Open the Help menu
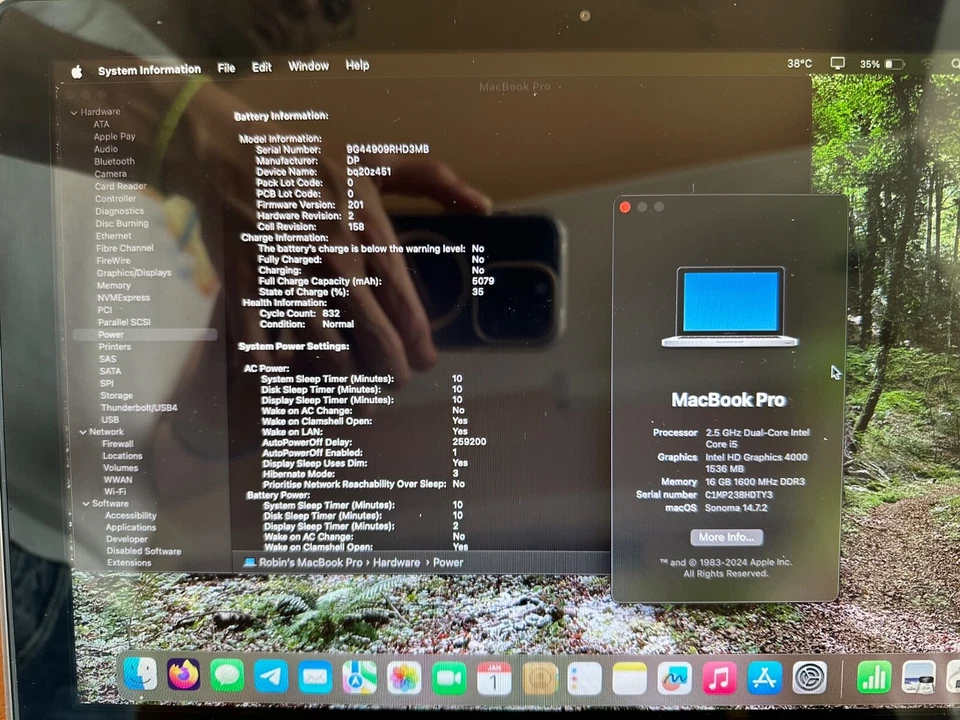The width and height of the screenshot is (960, 720). (x=357, y=65)
